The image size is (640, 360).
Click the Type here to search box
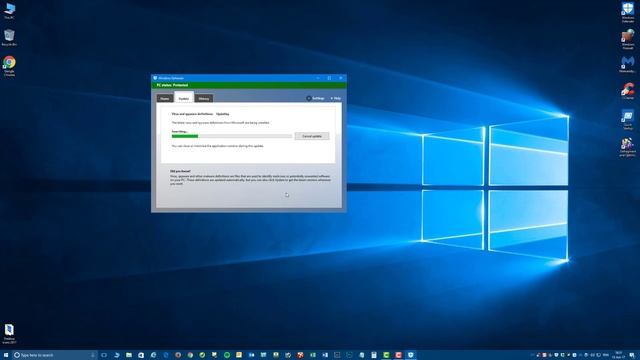pos(55,355)
